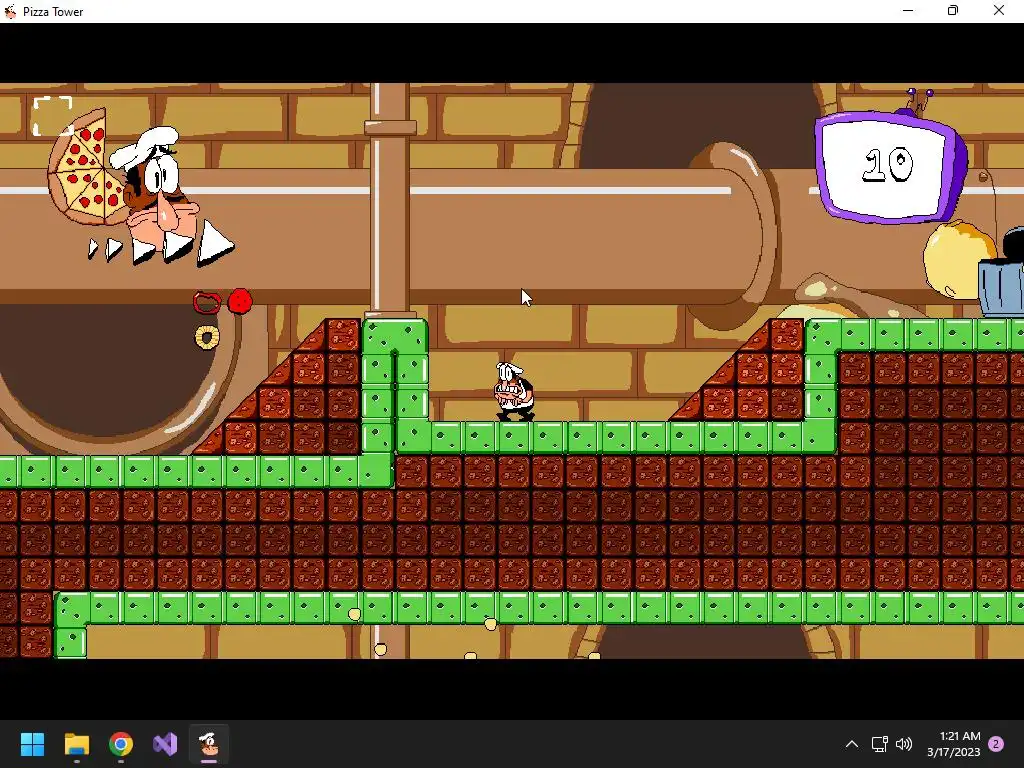Image resolution: width=1024 pixels, height=768 pixels.
Task: Open Visual Studio from taskbar
Action: (165, 744)
